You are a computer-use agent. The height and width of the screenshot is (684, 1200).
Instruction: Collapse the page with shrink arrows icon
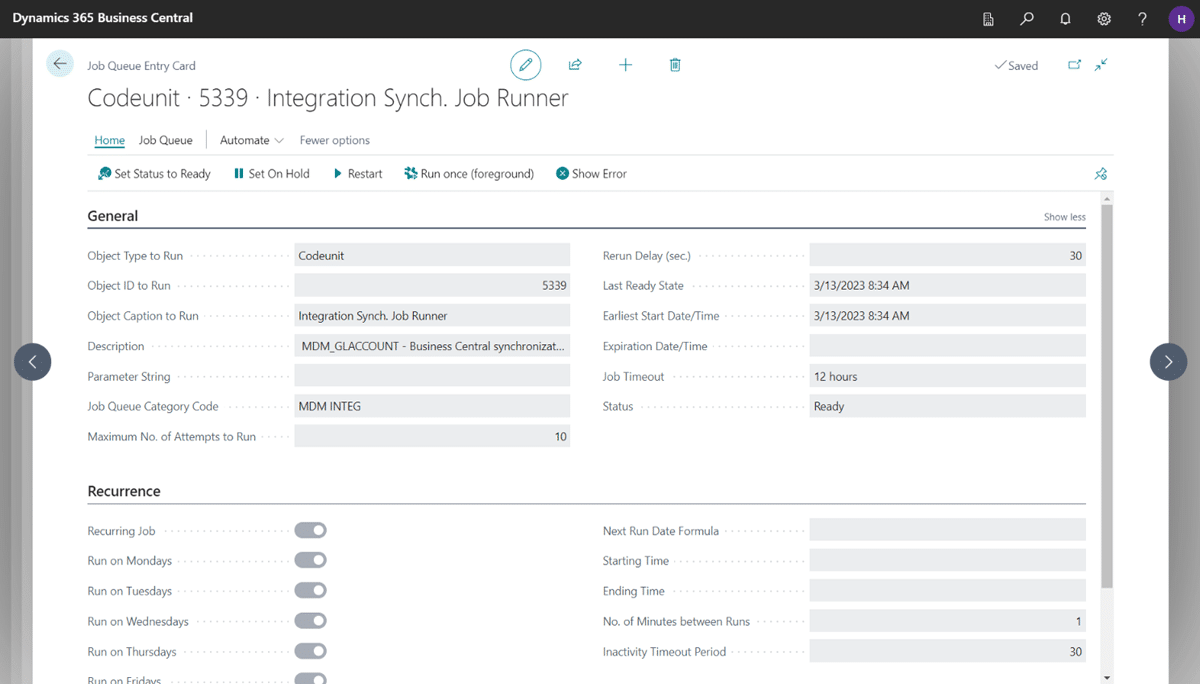coord(1101,65)
